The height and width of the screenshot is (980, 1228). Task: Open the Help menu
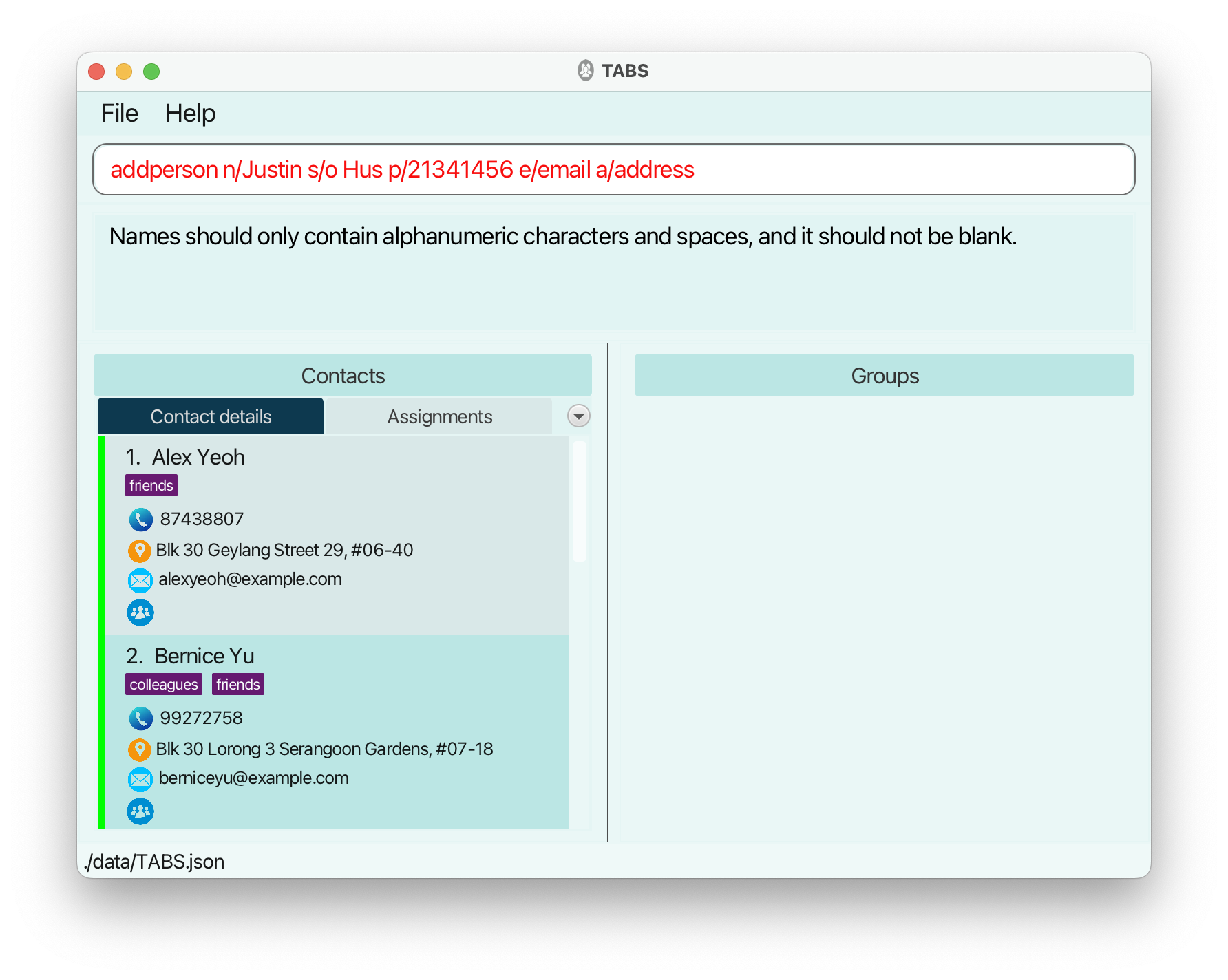click(190, 114)
